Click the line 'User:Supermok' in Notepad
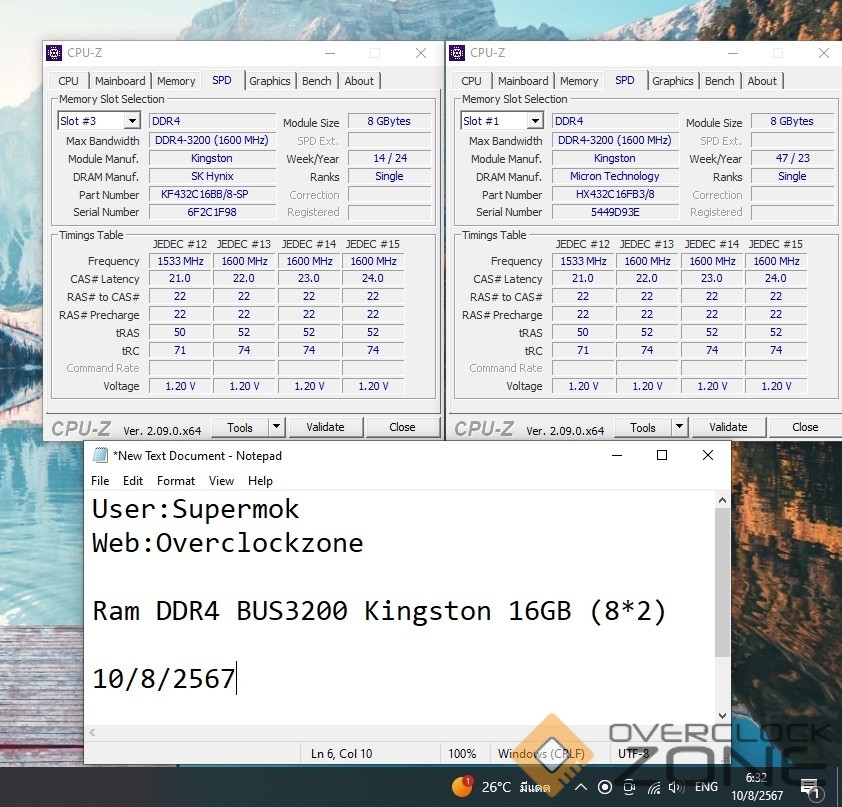This screenshot has width=842, height=807. pyautogui.click(x=195, y=509)
